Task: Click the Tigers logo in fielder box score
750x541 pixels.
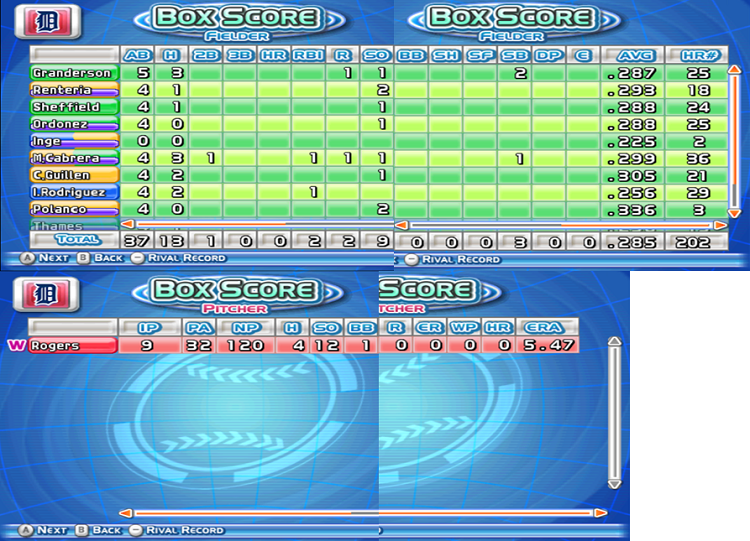Action: pyautogui.click(x=48, y=22)
